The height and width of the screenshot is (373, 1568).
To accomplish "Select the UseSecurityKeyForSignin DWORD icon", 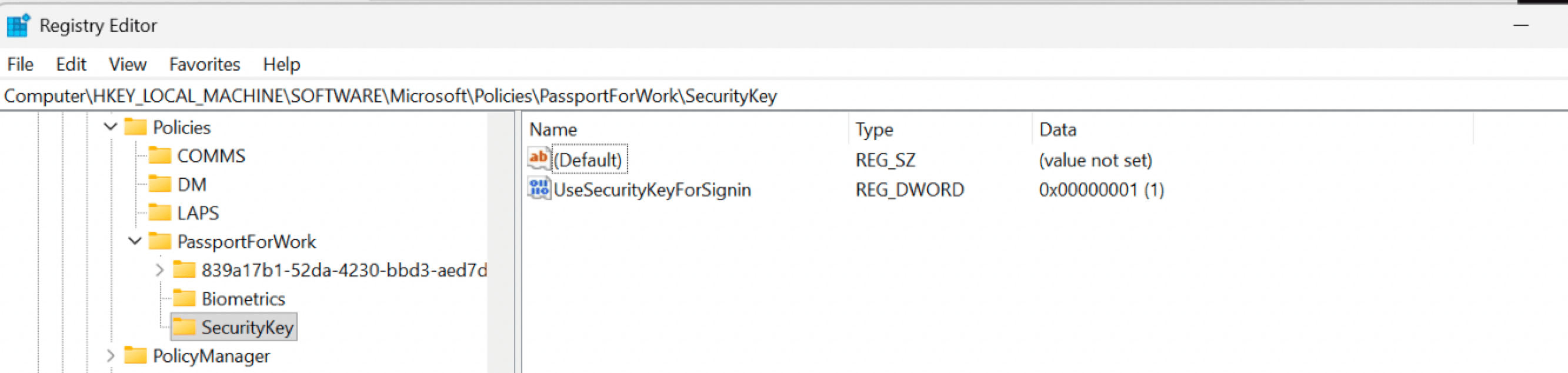I will pyautogui.click(x=539, y=189).
